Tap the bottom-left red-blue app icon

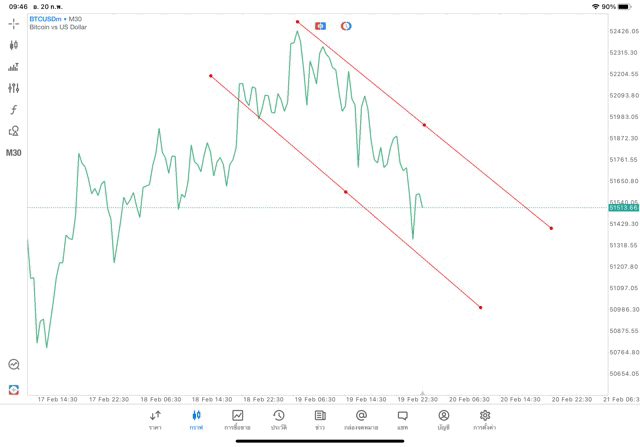13,388
